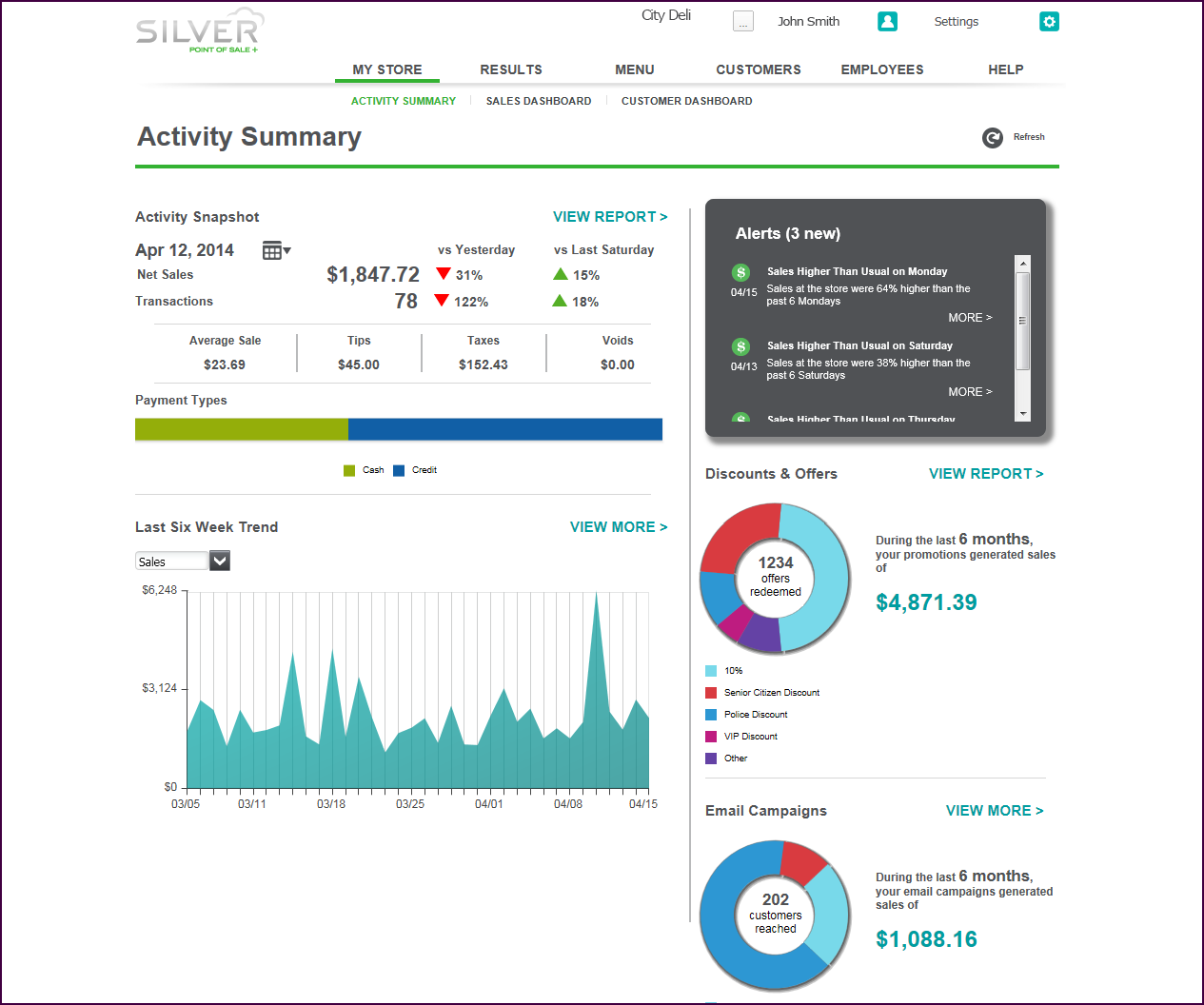This screenshot has height=1005, width=1204.
Task: Click the blue Credit payment bar segment
Action: coord(505,429)
